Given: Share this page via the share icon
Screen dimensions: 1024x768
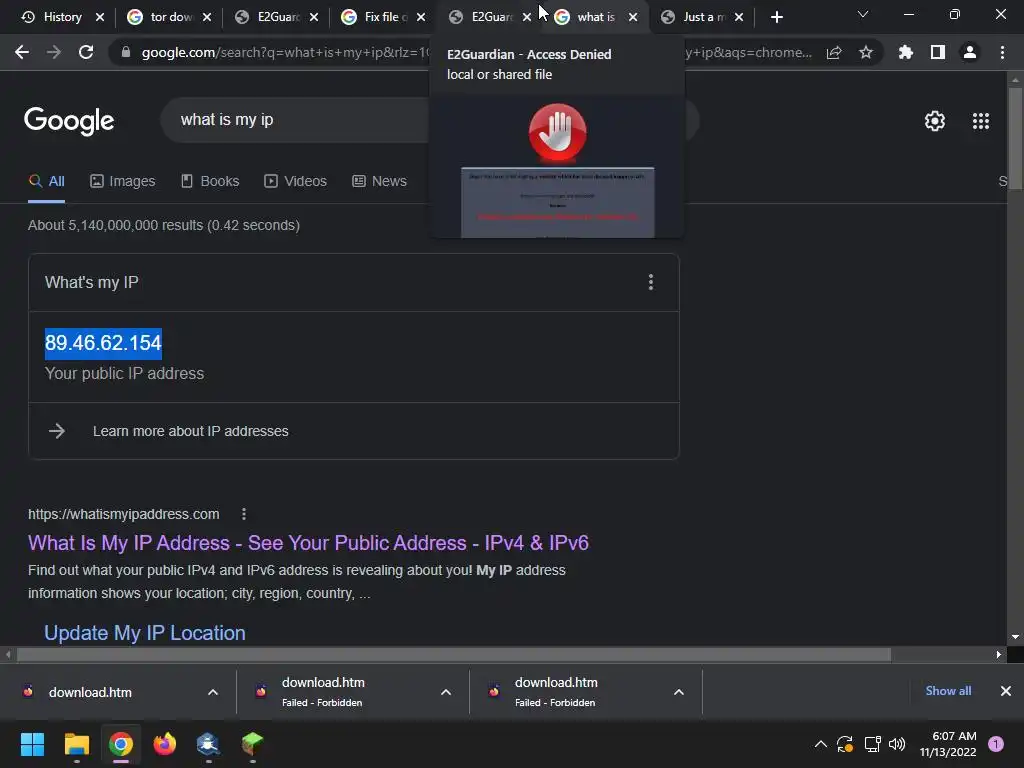Looking at the screenshot, I should click(834, 52).
